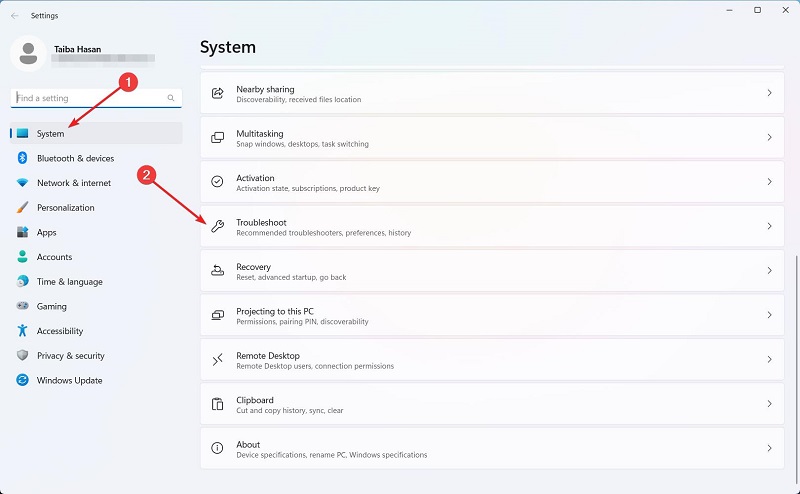Click the Bluetooth & devices sidebar icon
The image size is (800, 494).
pos(22,158)
